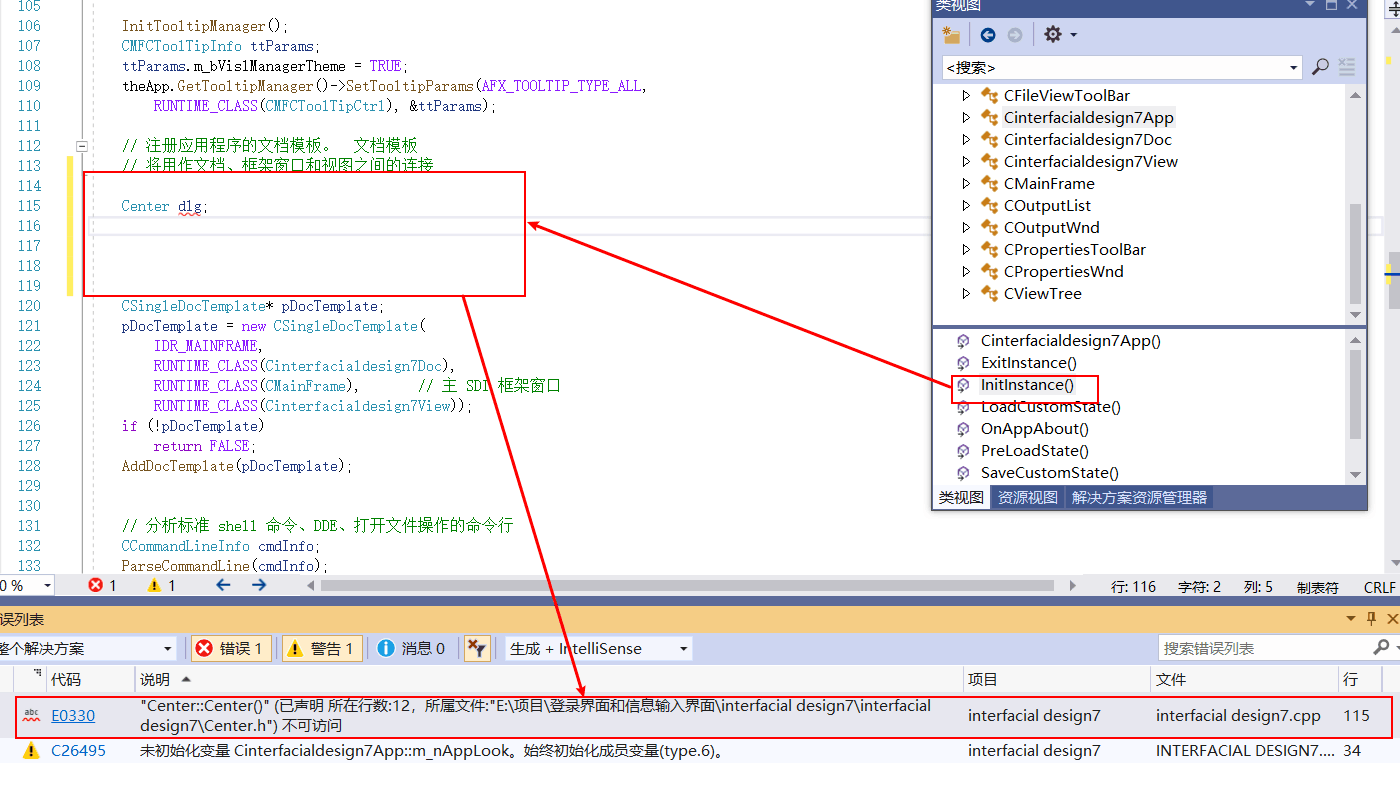The image size is (1400, 807).
Task: Clear the Class View search results
Action: click(1346, 67)
